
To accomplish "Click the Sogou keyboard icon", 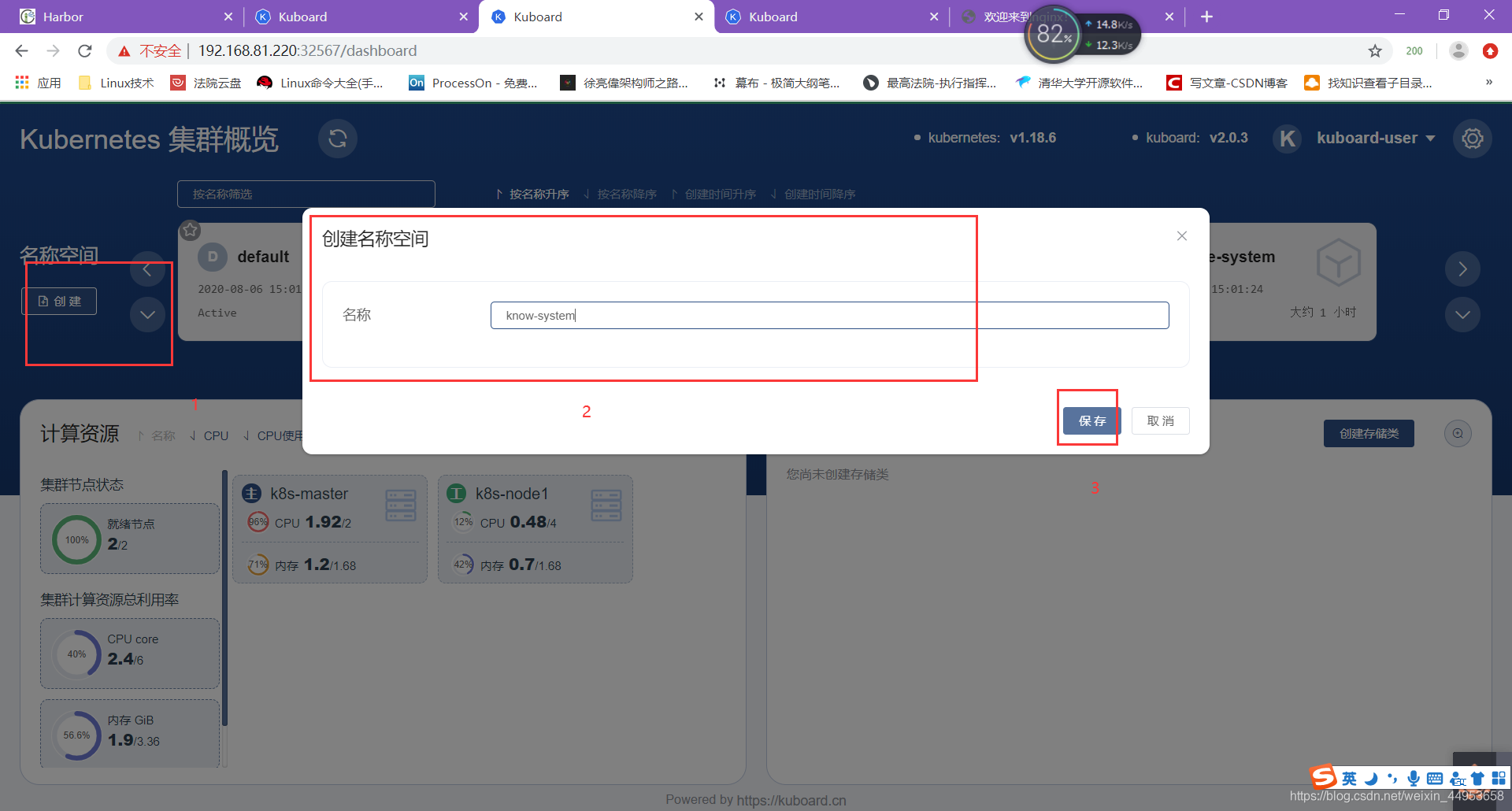I will [1435, 779].
